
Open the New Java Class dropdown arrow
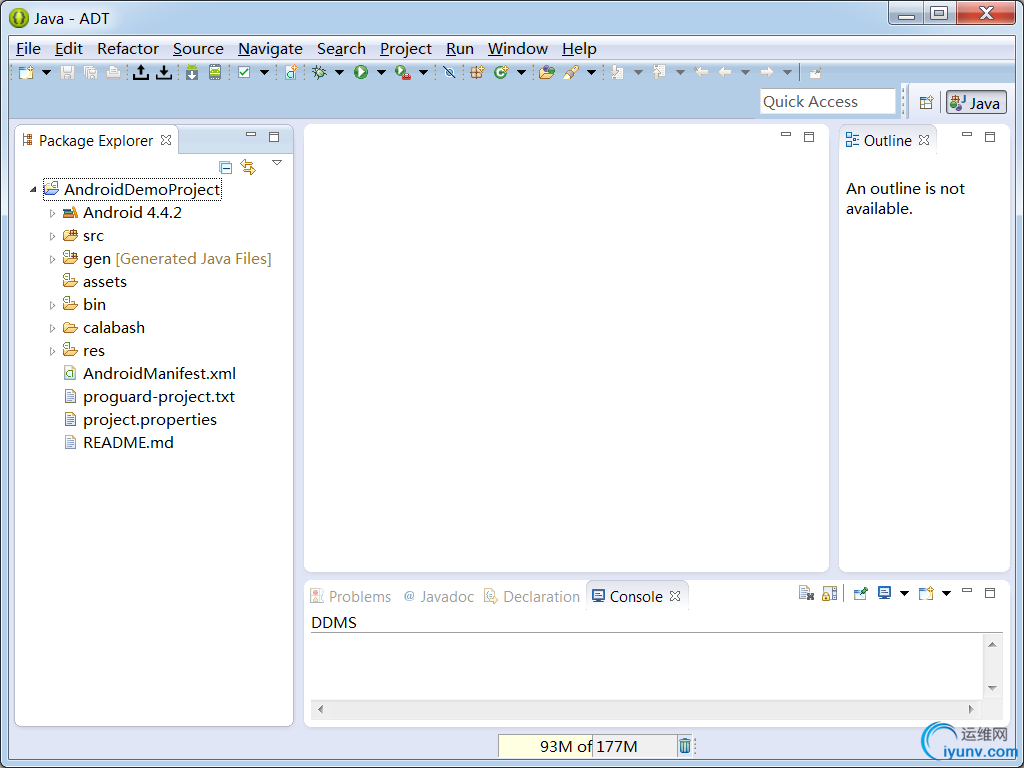521,72
